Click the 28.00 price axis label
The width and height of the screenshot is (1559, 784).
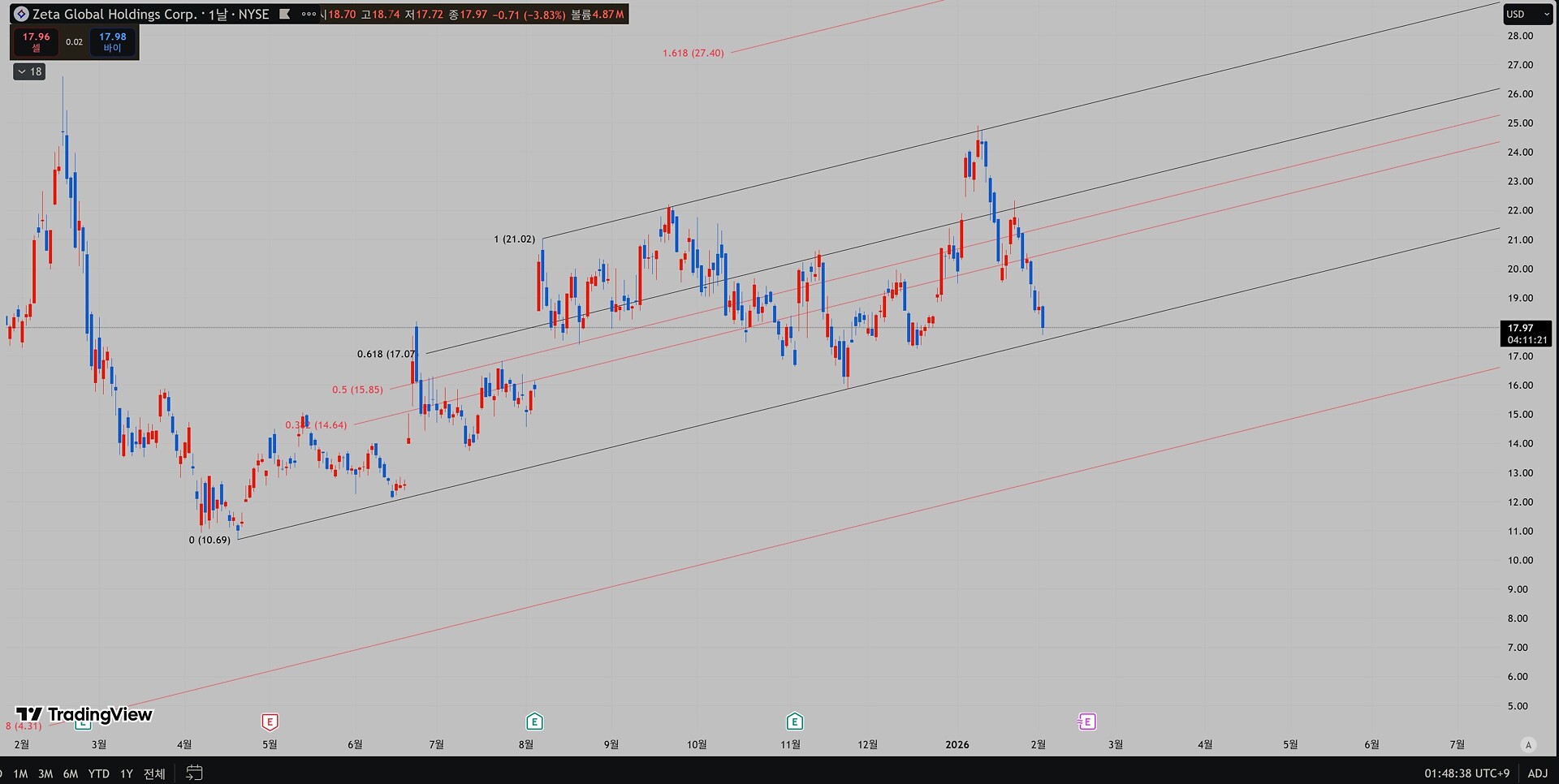1520,36
